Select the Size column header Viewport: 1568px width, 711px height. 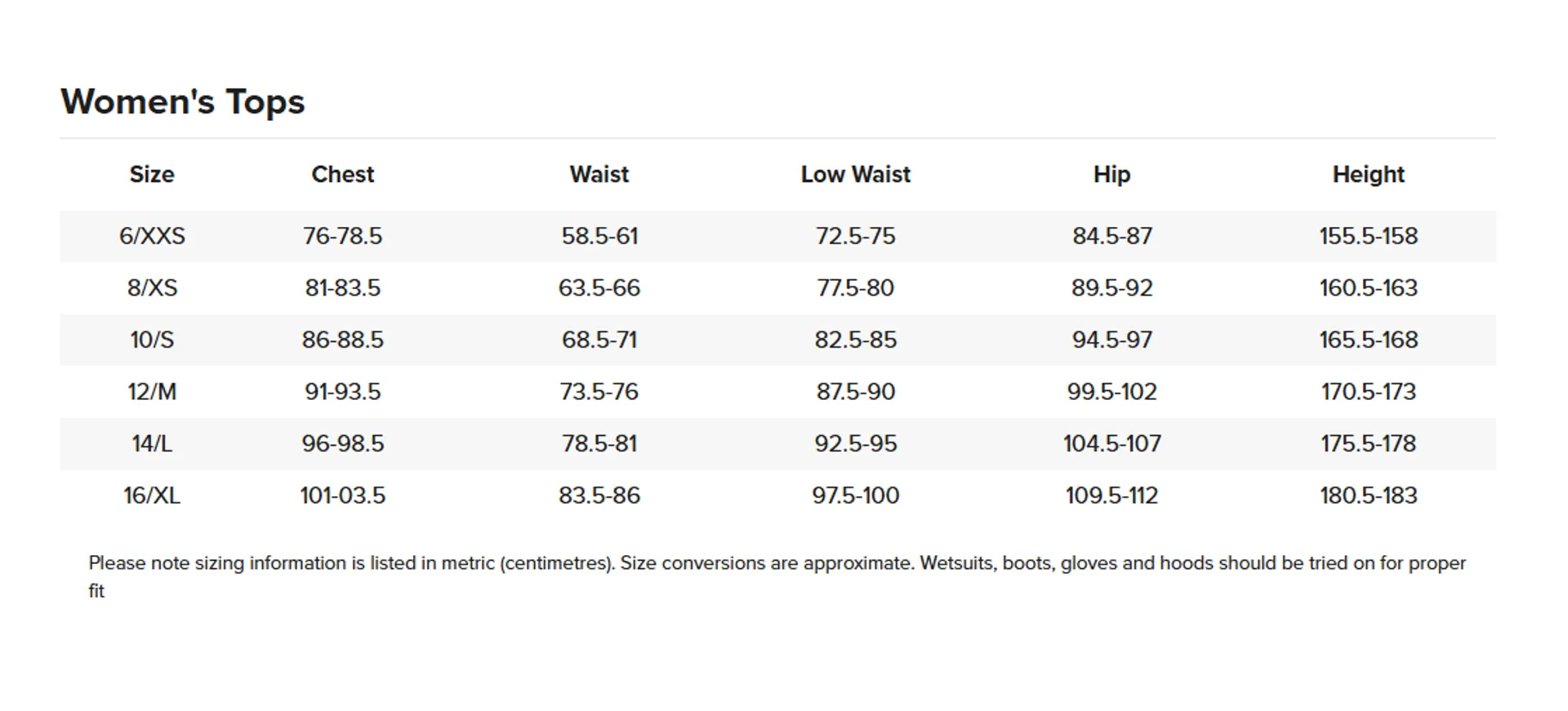[x=152, y=174]
